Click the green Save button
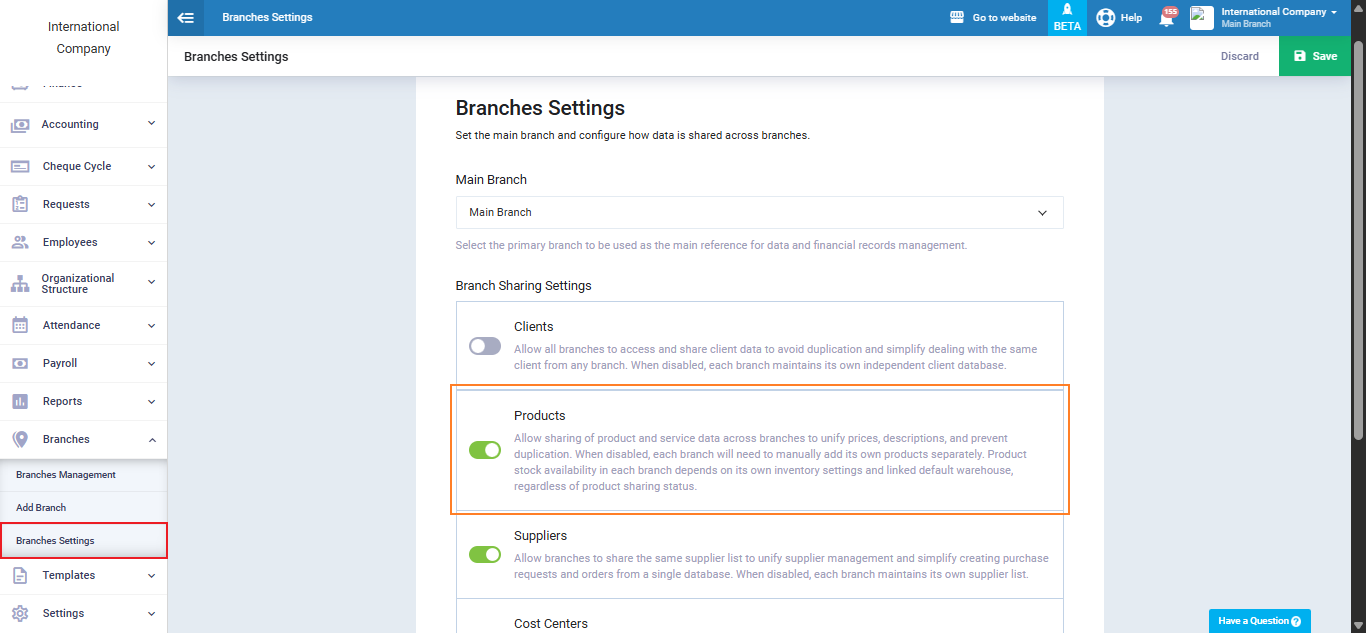This screenshot has height=633, width=1366. (1314, 57)
